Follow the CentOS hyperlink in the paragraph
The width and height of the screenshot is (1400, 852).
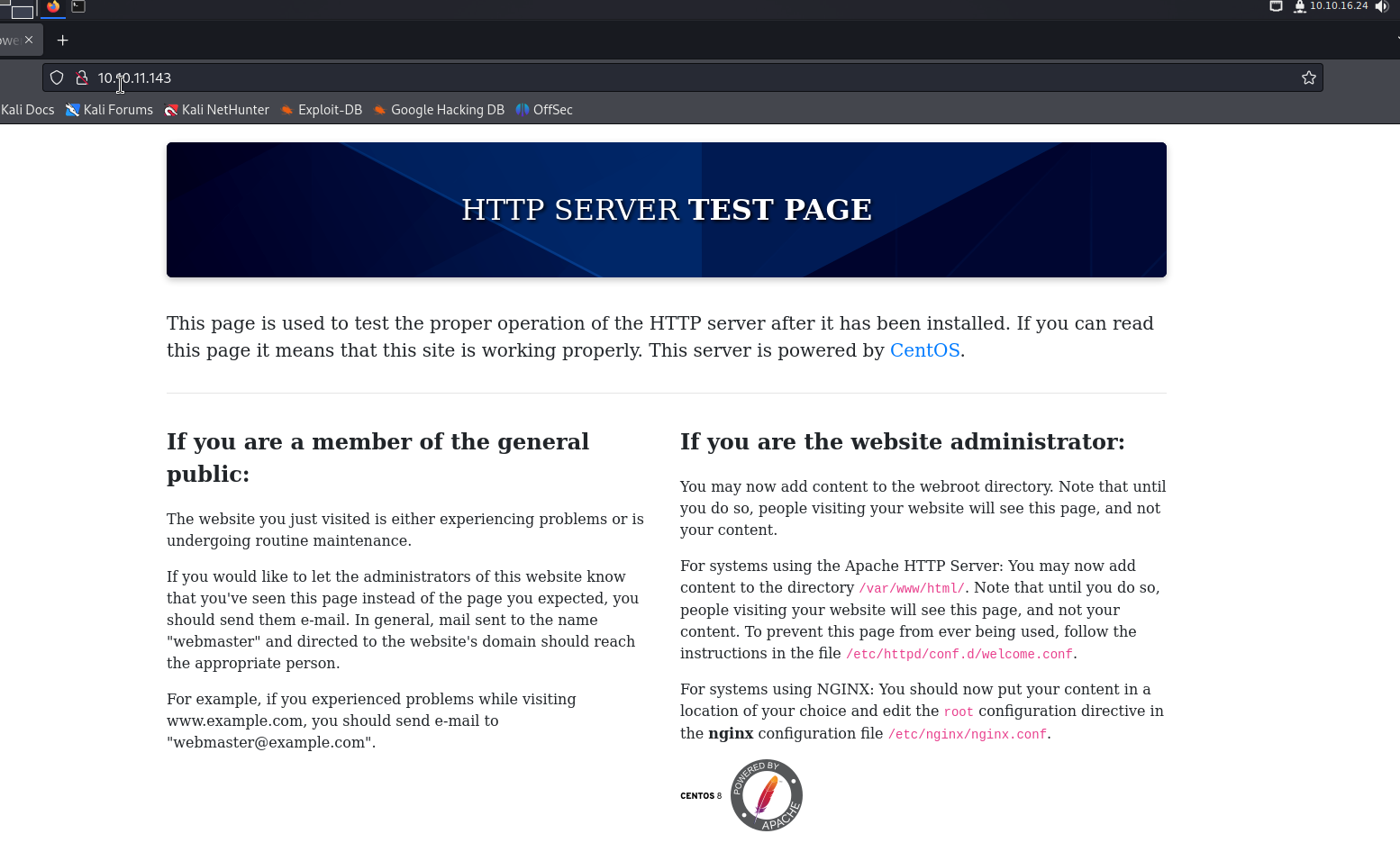tap(924, 350)
